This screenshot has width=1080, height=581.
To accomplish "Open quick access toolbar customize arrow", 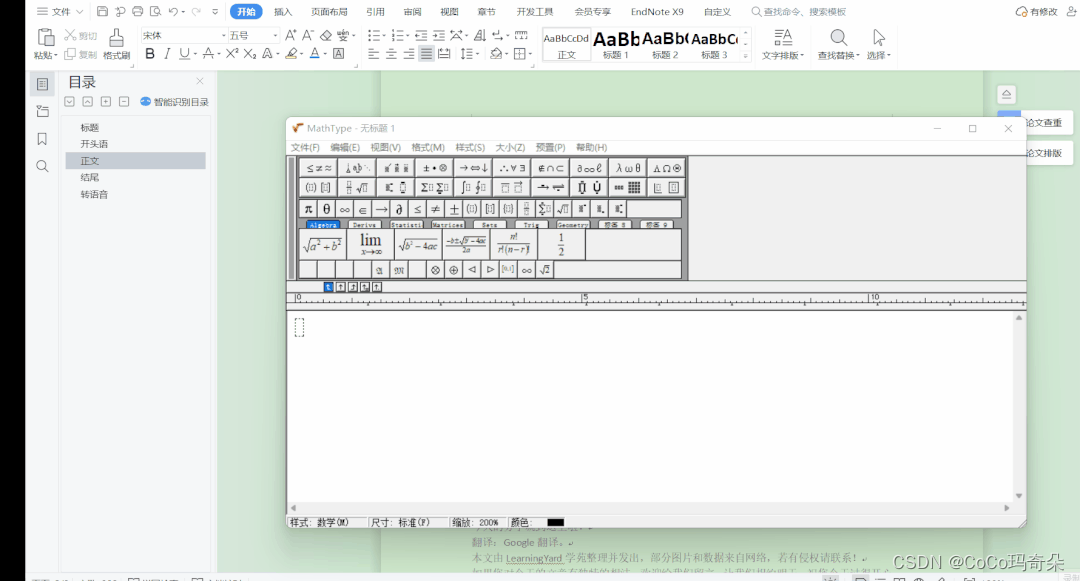I will tap(215, 12).
